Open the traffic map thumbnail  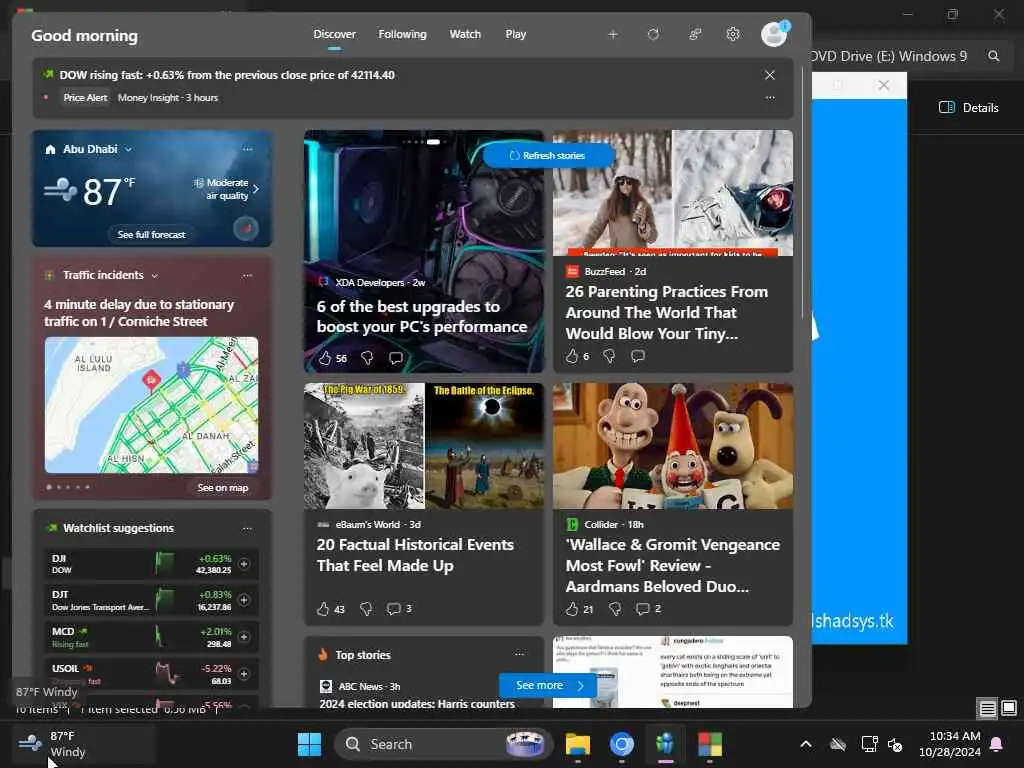[x=152, y=405]
